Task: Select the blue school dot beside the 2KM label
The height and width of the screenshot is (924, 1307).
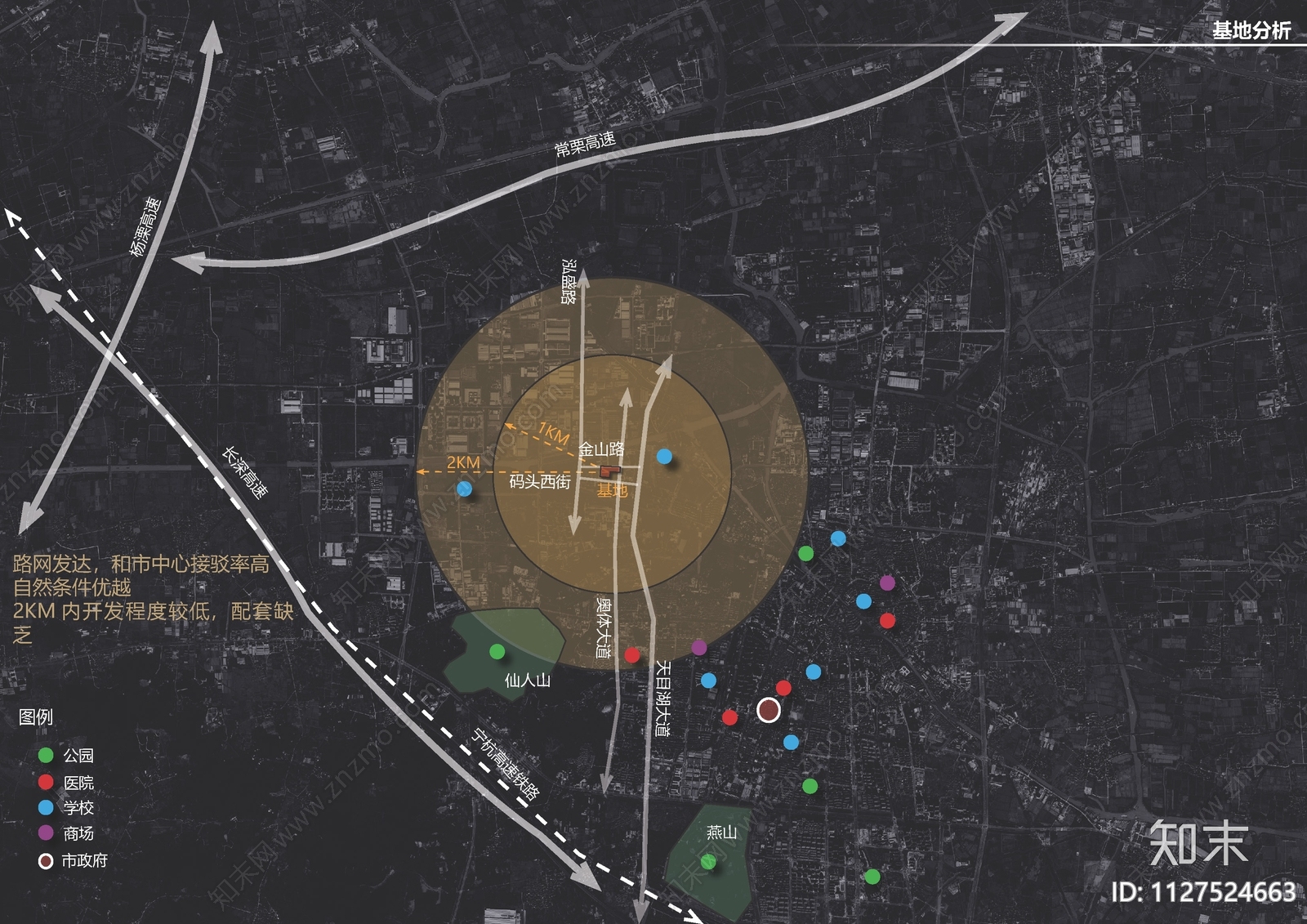Action: tap(465, 489)
